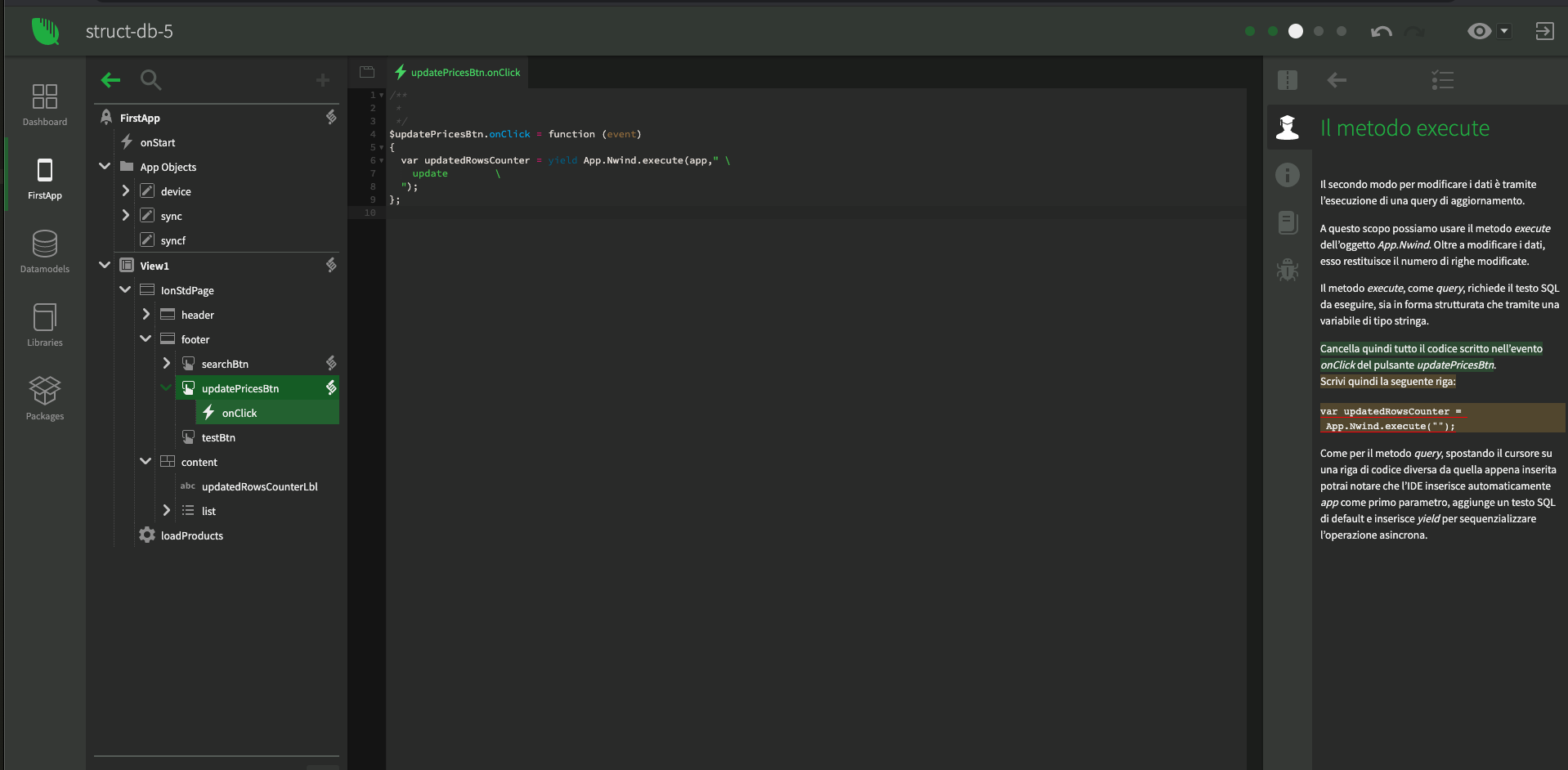Select the fifth grey progress dot
Image resolution: width=1568 pixels, height=770 pixels.
1342,31
